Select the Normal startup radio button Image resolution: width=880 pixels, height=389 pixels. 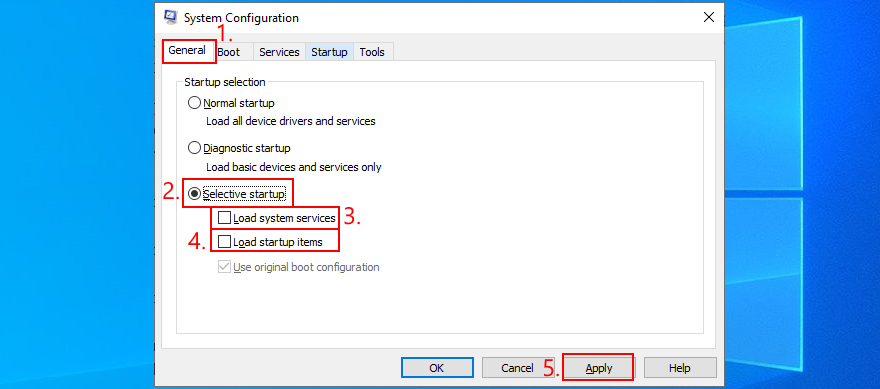[194, 103]
